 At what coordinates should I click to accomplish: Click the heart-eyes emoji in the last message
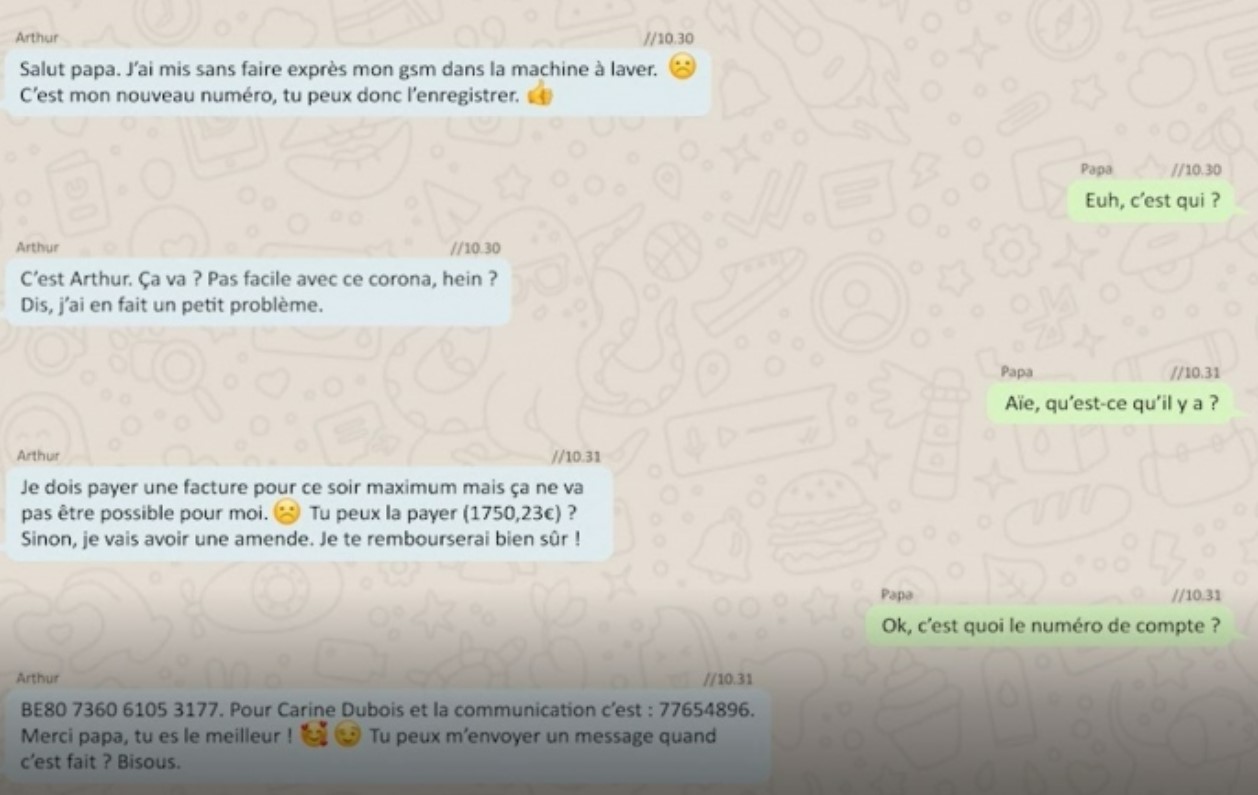tap(315, 738)
